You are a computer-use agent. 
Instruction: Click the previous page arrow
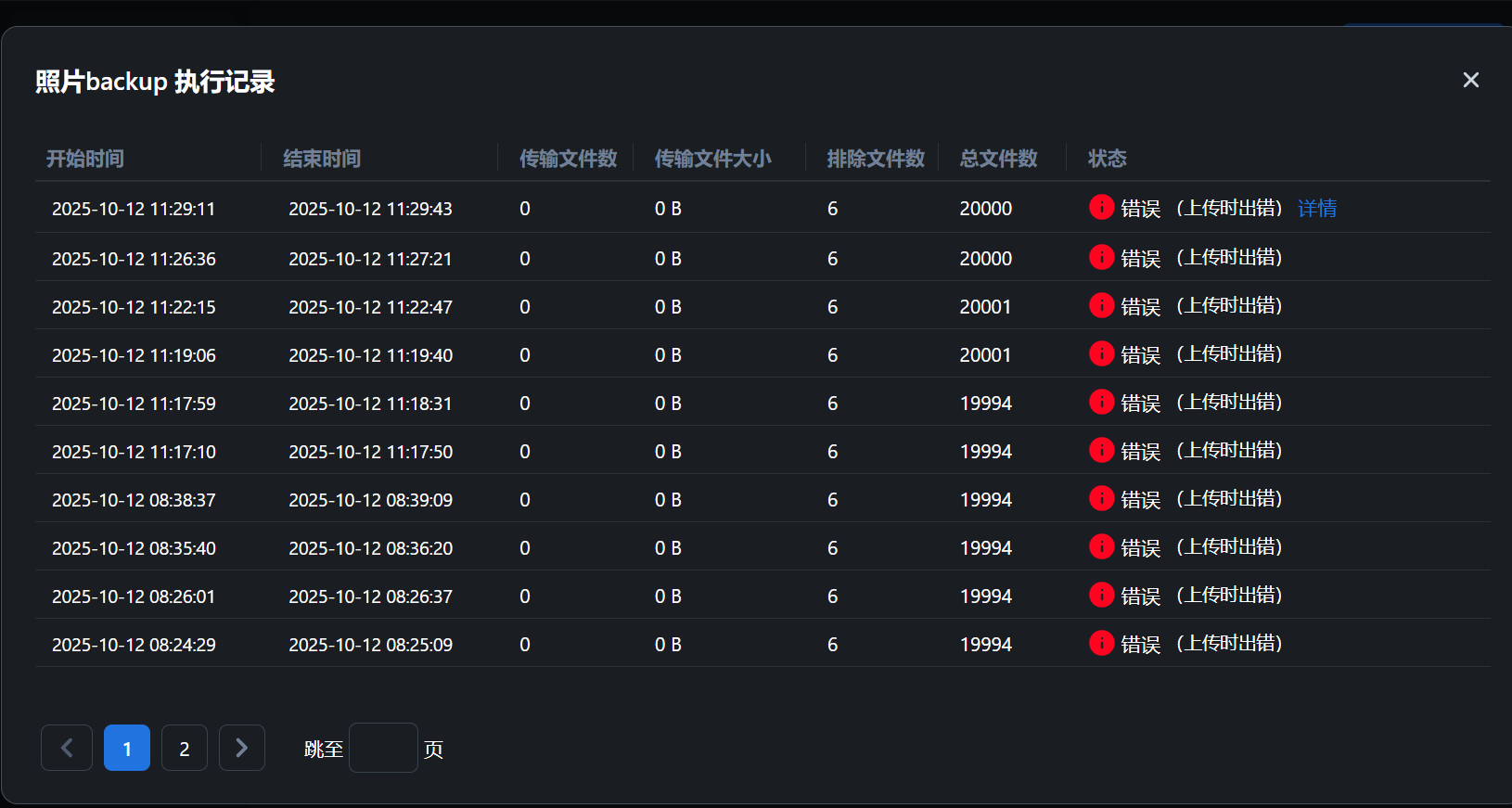[x=67, y=749]
